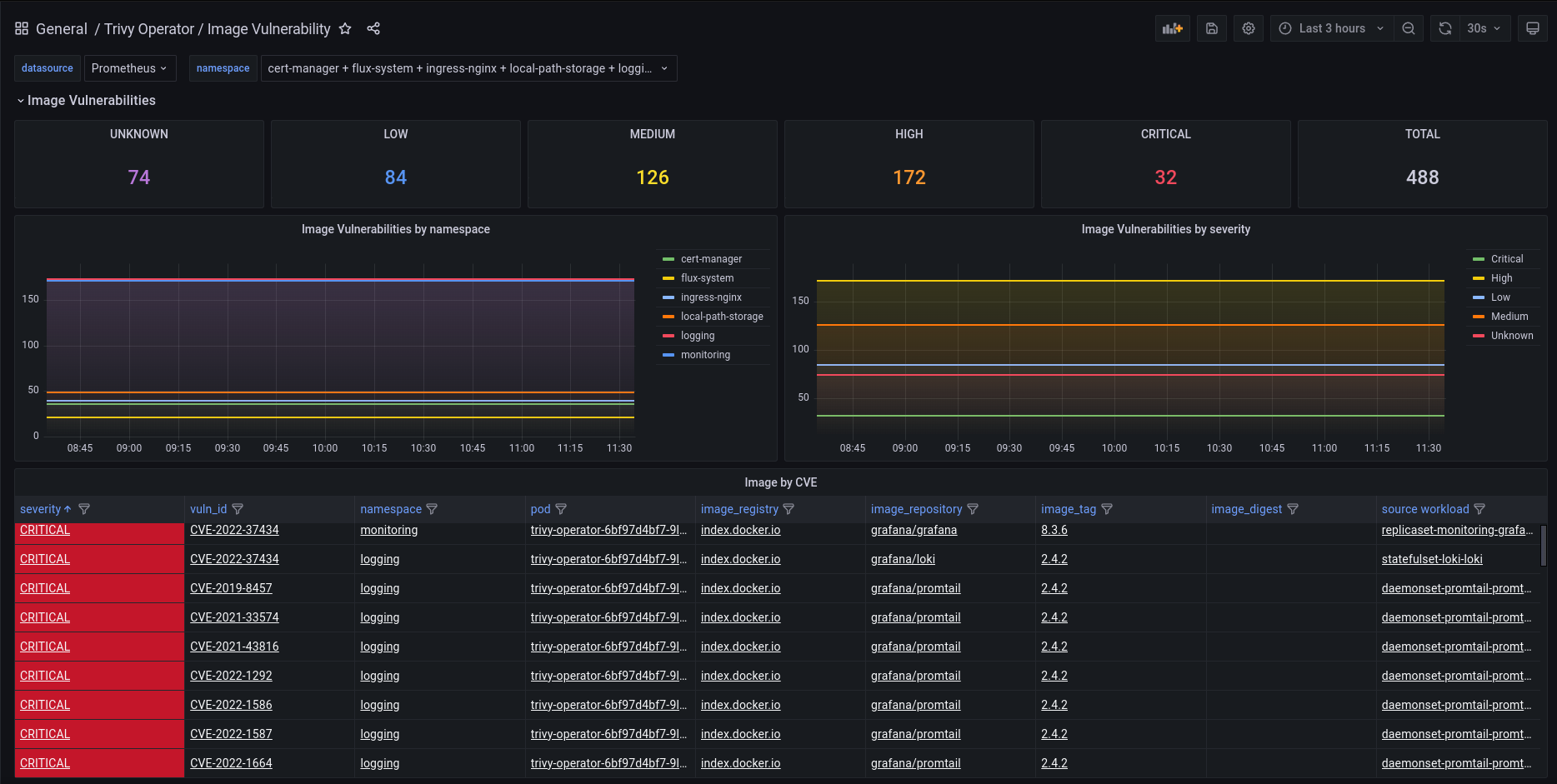Image resolution: width=1557 pixels, height=784 pixels.
Task: Navigate to the General folder breadcrumb
Action: [x=61, y=29]
